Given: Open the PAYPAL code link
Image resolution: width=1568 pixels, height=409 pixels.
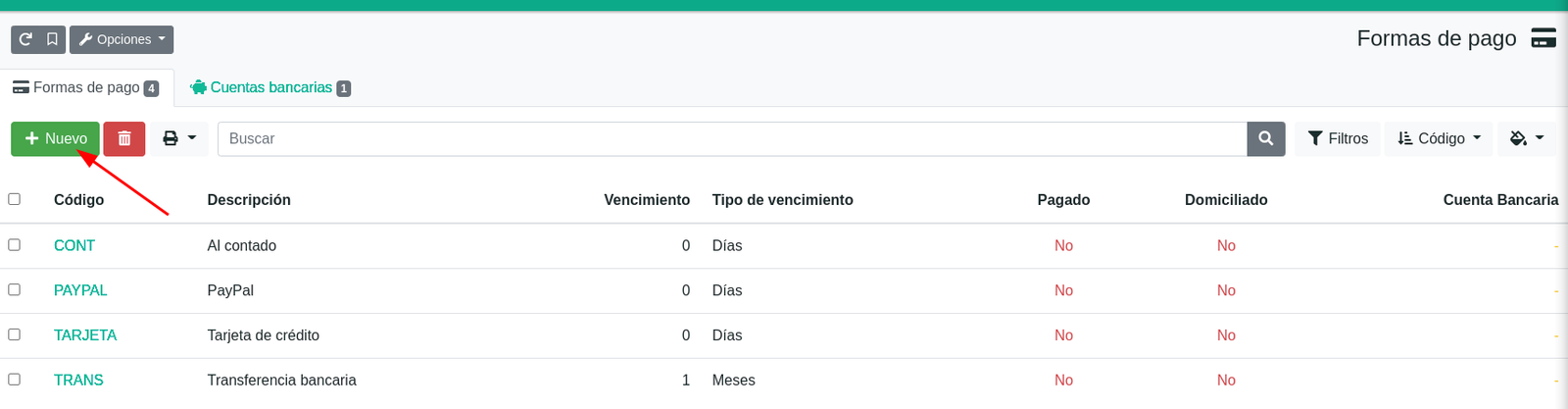Looking at the screenshot, I should click(x=80, y=290).
